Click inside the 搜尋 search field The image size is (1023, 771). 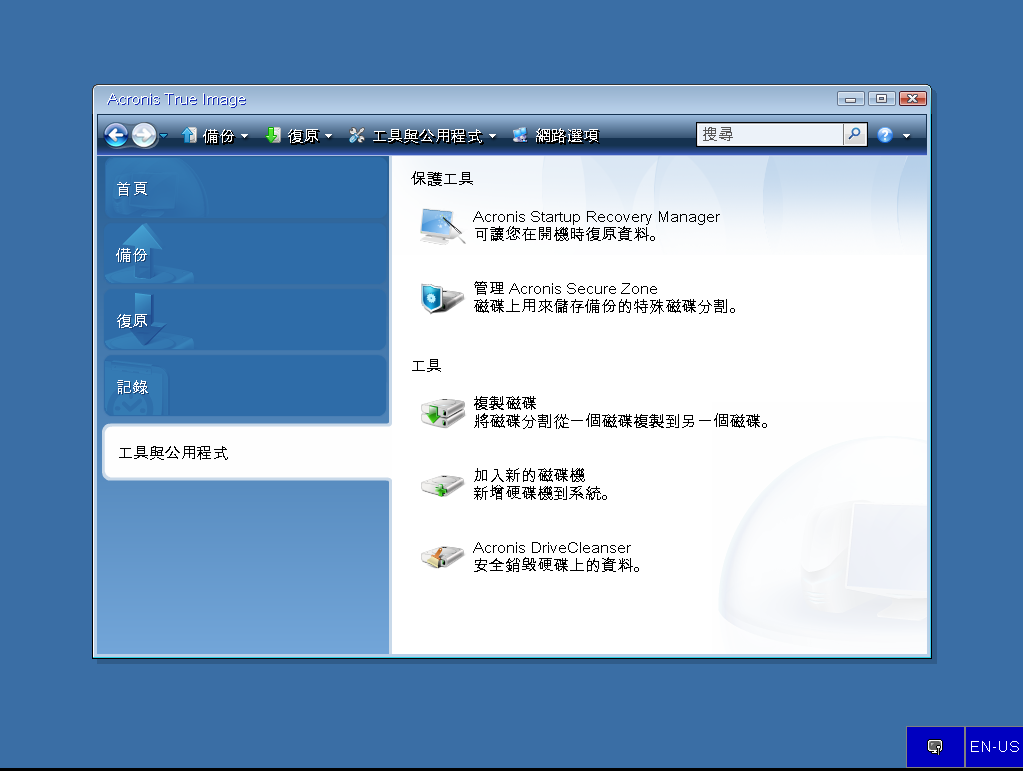(x=769, y=134)
